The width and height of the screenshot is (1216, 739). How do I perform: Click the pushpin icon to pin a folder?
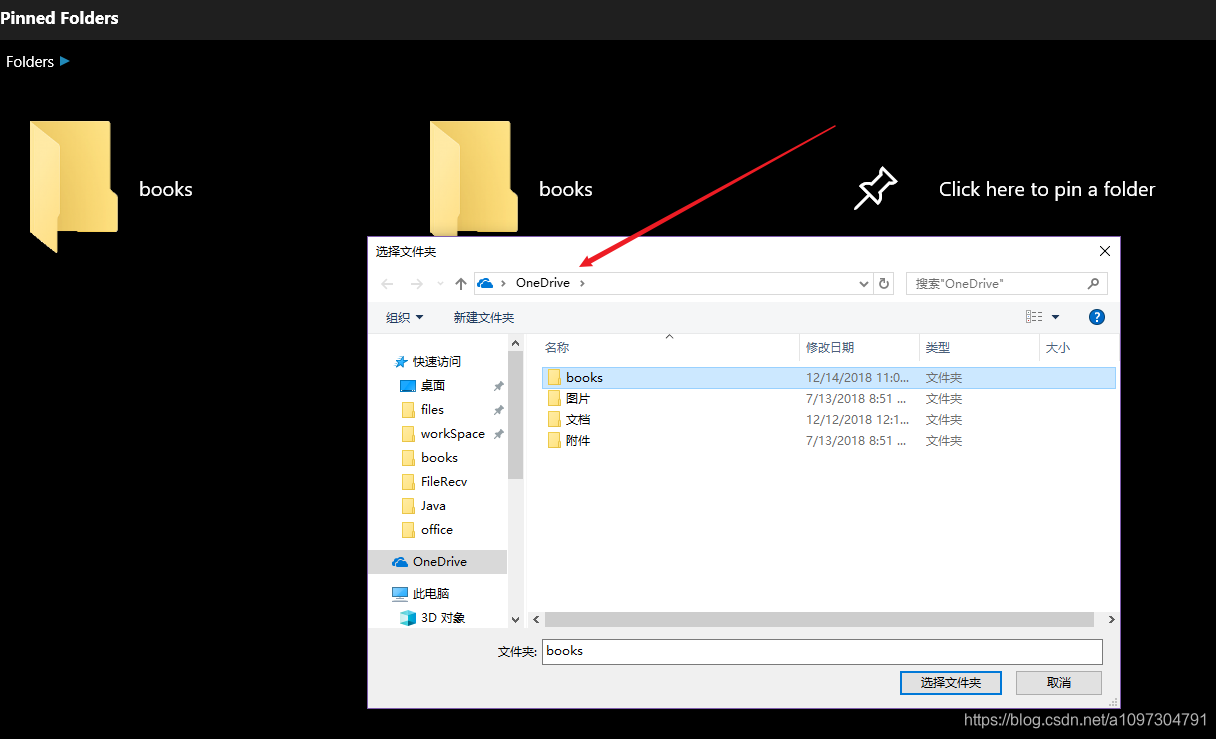coord(876,189)
